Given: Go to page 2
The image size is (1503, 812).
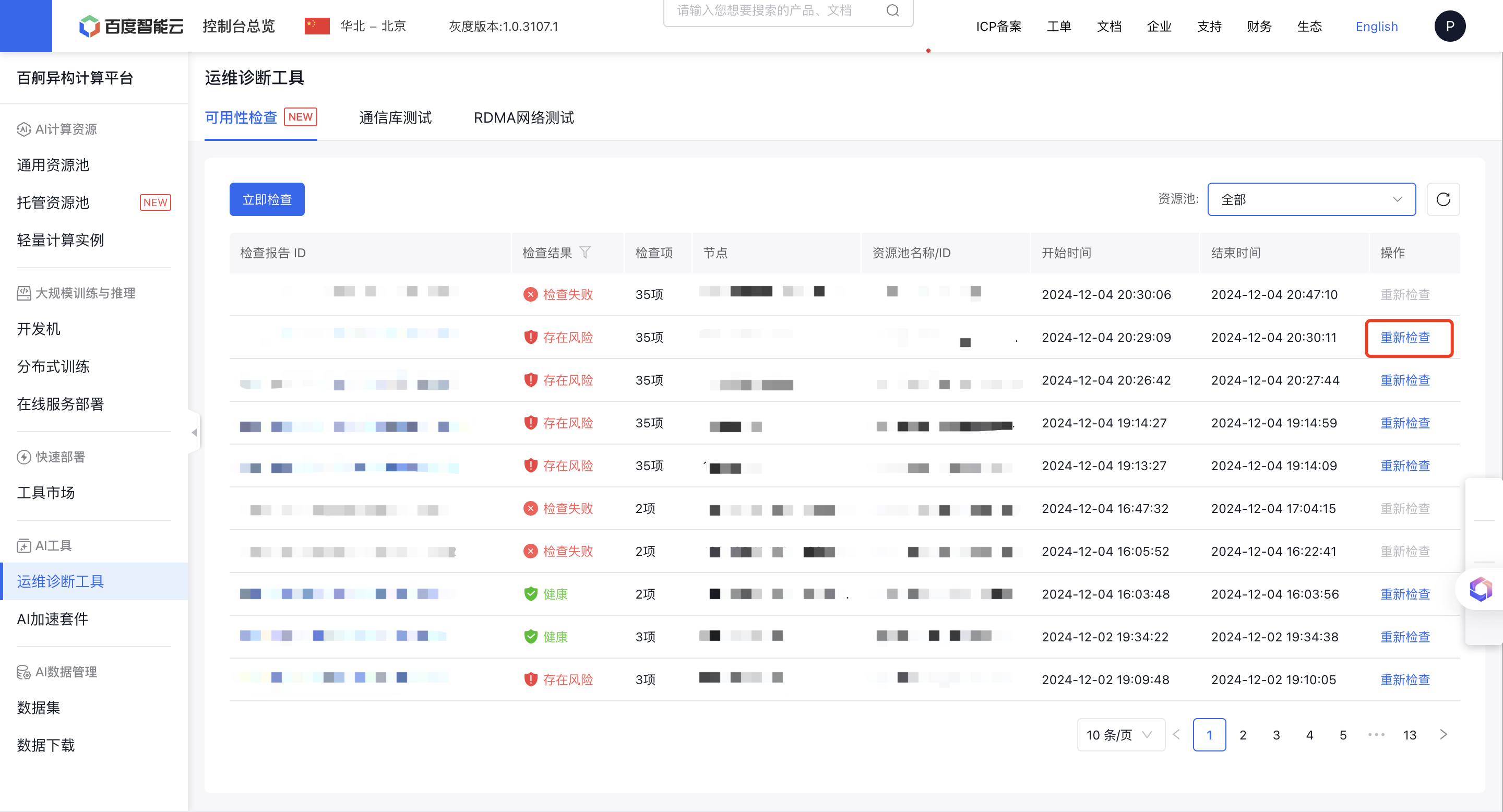Looking at the screenshot, I should click(x=1243, y=734).
